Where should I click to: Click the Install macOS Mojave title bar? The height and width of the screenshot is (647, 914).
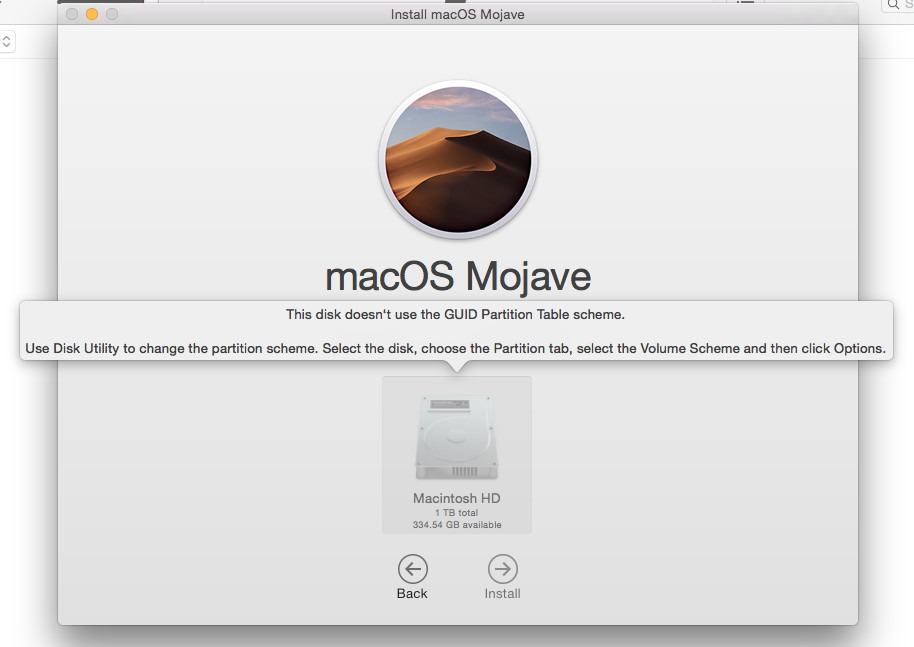(458, 14)
